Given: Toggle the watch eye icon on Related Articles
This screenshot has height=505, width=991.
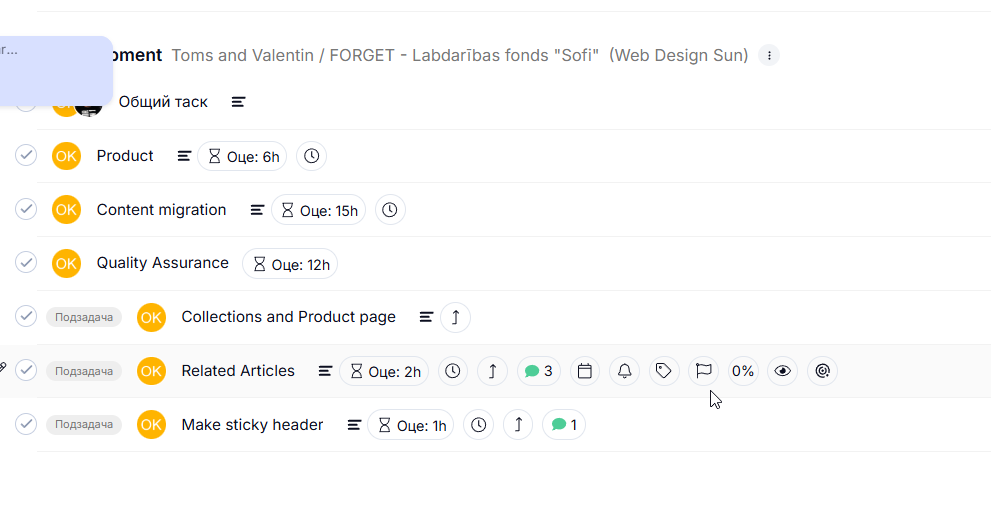Looking at the screenshot, I should click(x=783, y=371).
